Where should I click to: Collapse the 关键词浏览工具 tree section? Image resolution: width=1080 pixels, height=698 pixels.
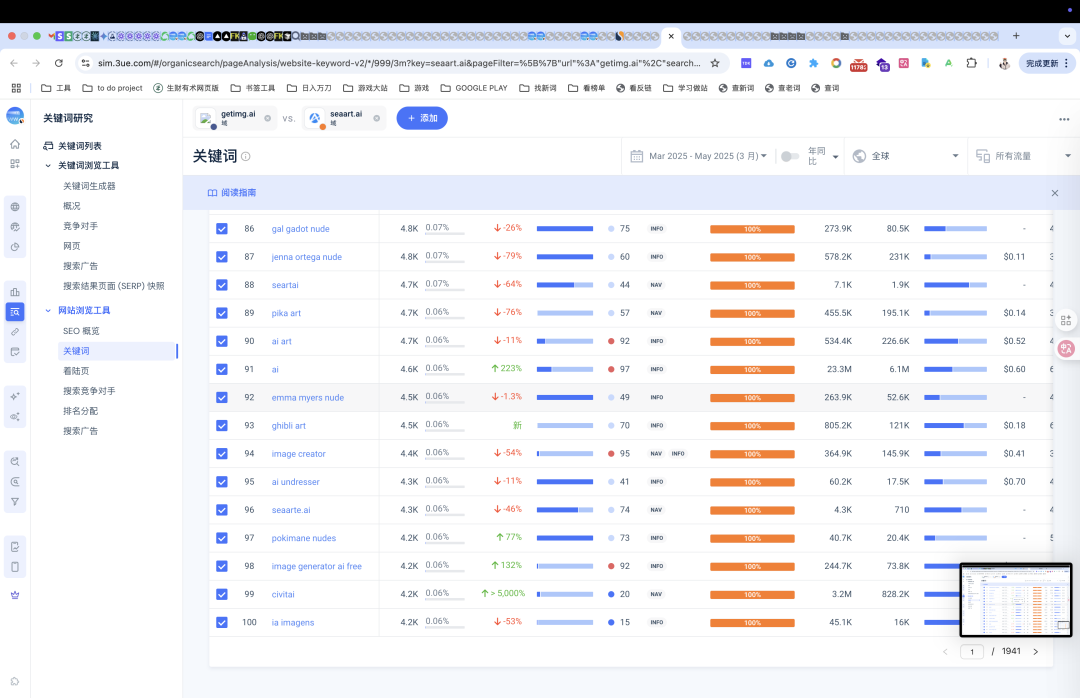[48, 165]
